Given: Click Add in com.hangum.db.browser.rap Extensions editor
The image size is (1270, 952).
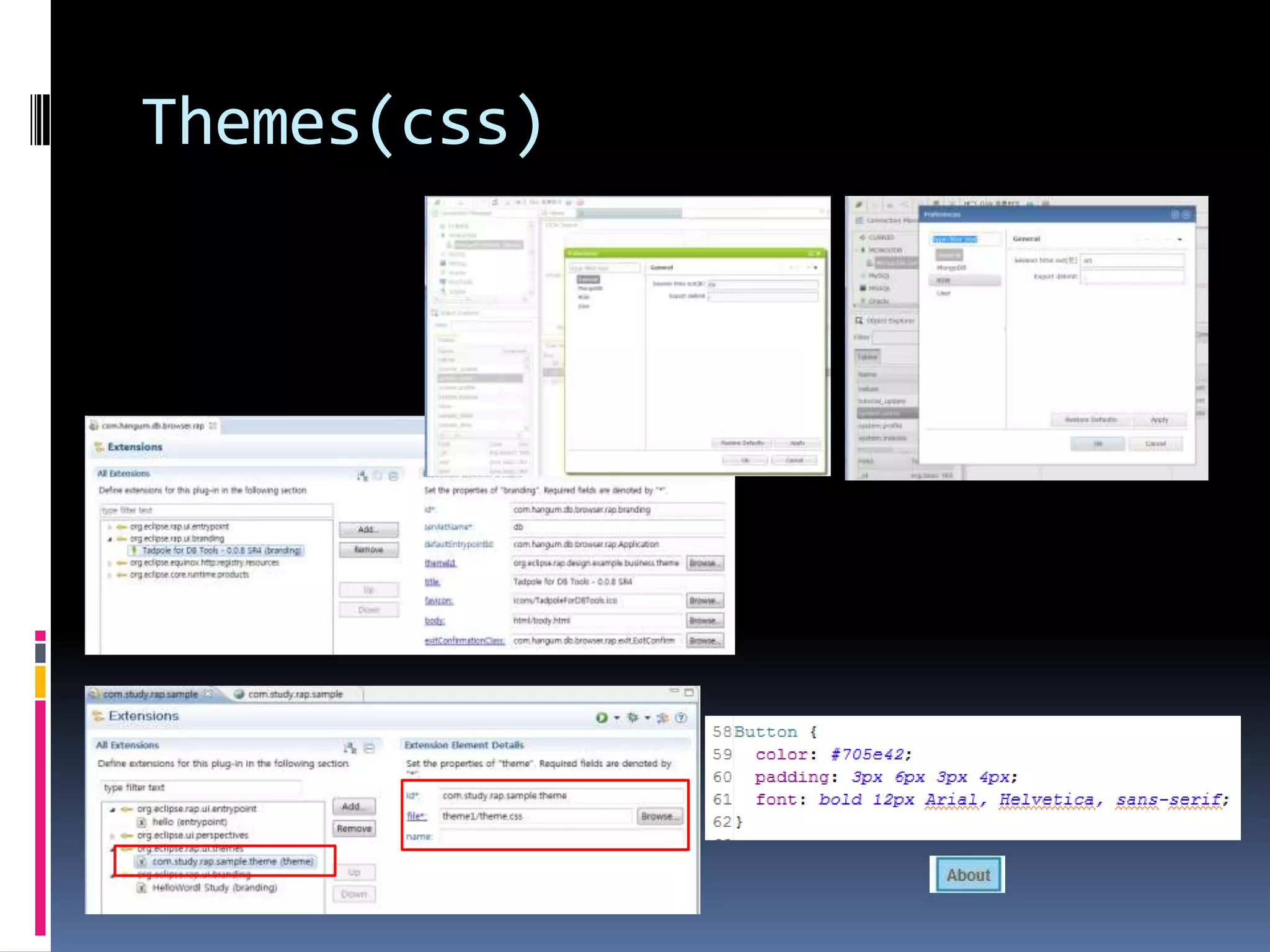Looking at the screenshot, I should 368,529.
